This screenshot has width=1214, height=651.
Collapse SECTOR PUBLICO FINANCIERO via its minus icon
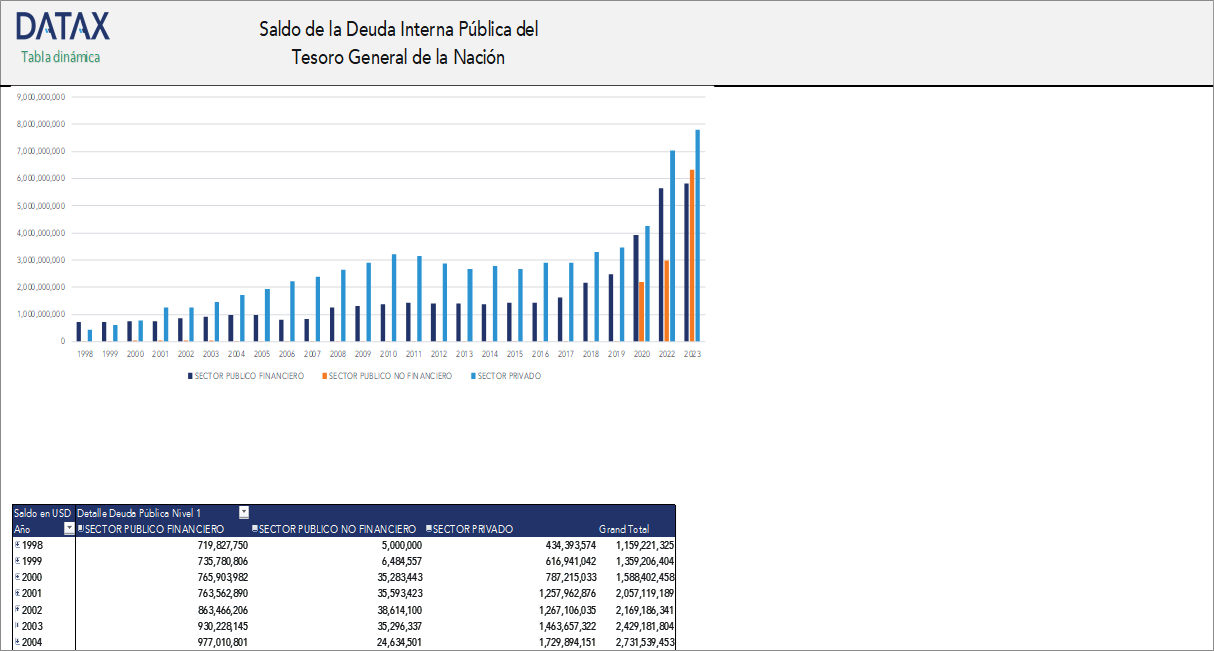tap(80, 530)
